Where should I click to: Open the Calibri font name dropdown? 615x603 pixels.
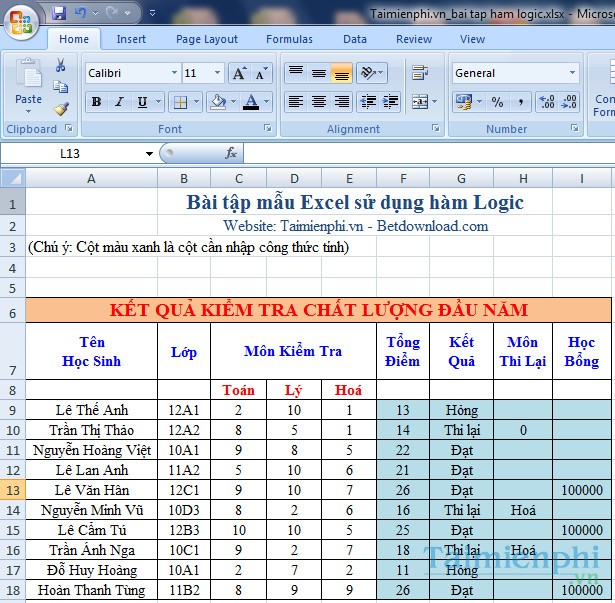[x=174, y=73]
